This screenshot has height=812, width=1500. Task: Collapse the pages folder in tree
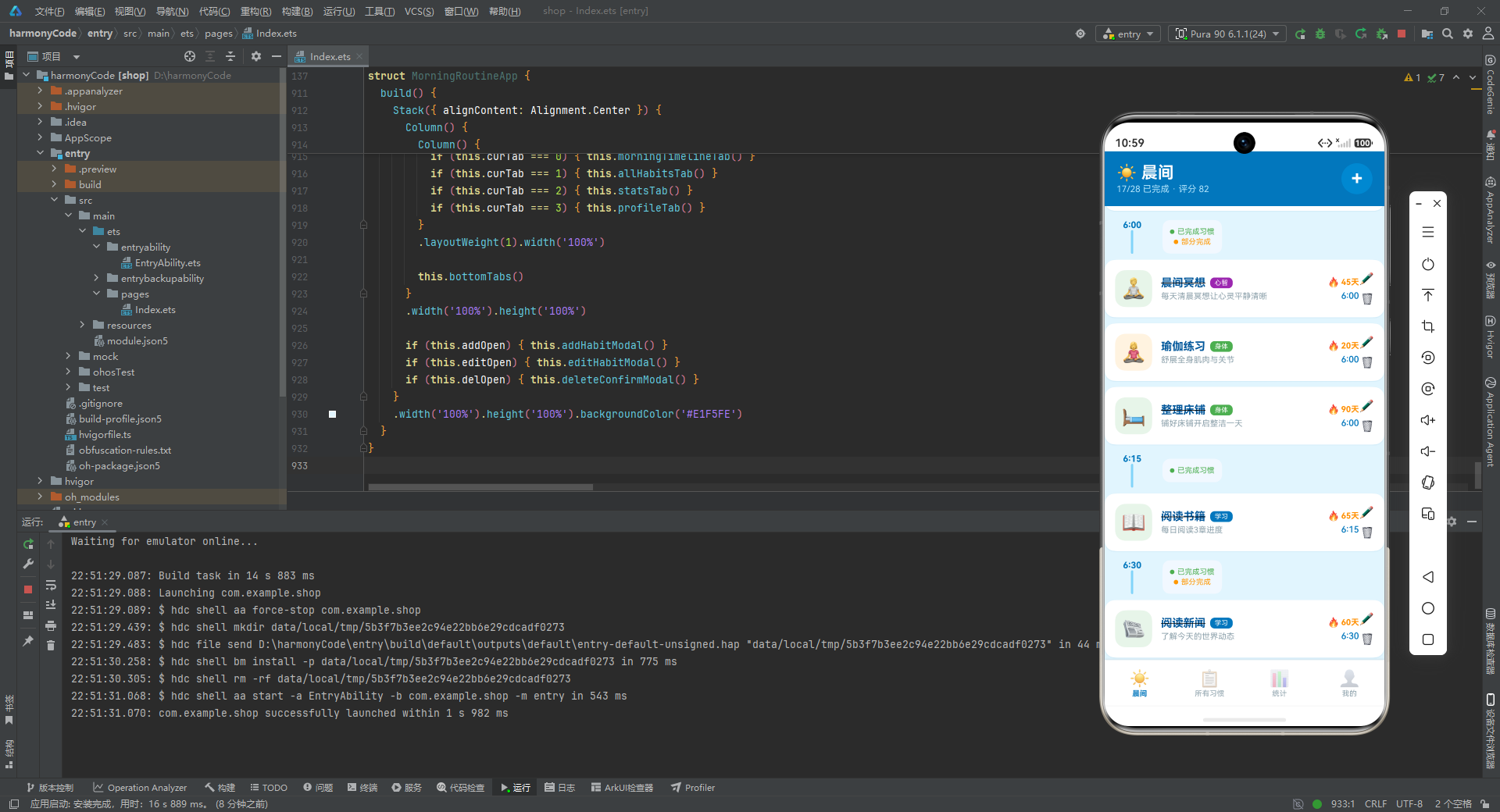96,294
